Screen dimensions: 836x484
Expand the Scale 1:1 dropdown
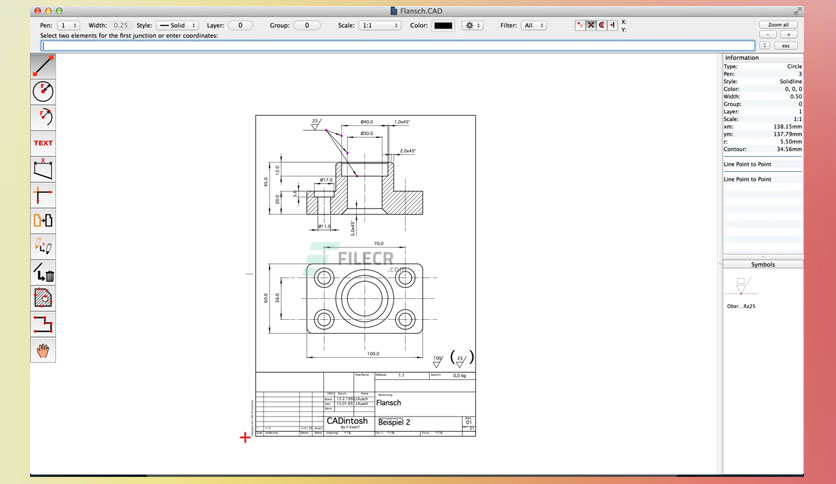[380, 25]
